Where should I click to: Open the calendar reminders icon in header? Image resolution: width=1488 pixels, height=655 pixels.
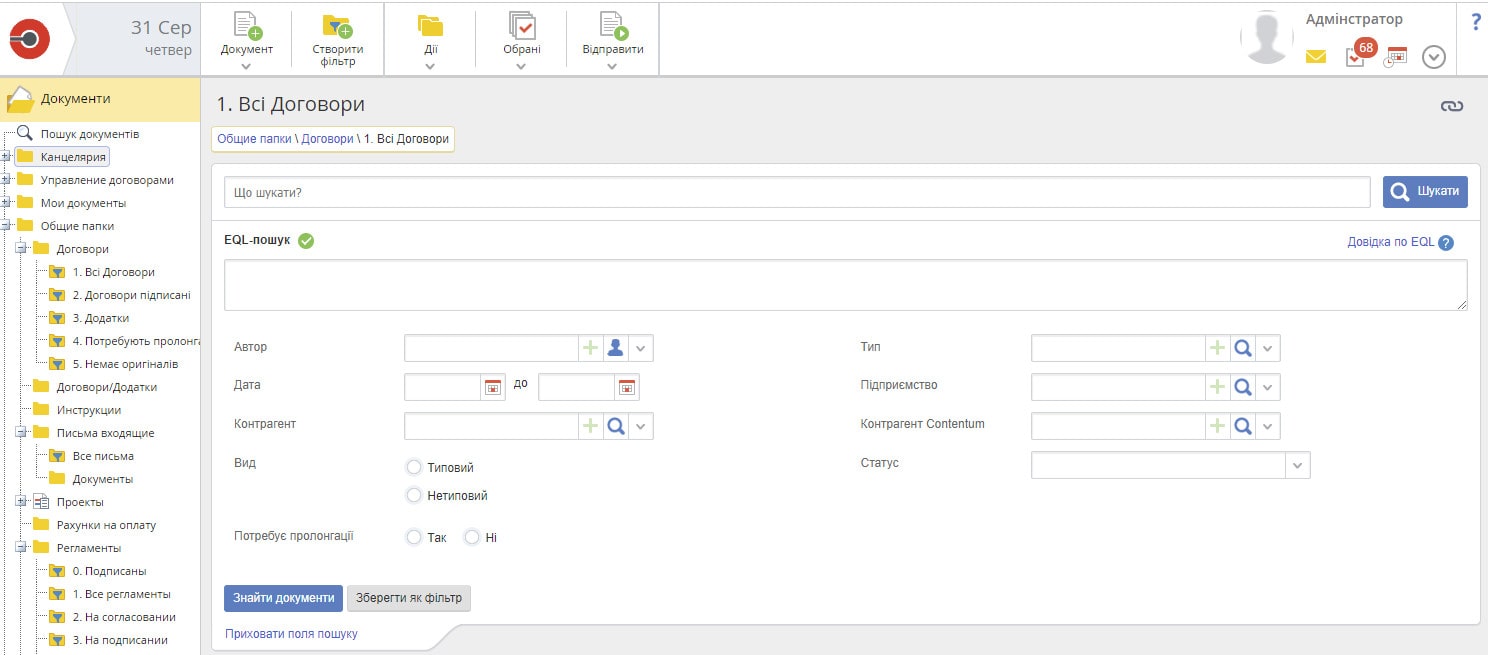coord(1396,57)
